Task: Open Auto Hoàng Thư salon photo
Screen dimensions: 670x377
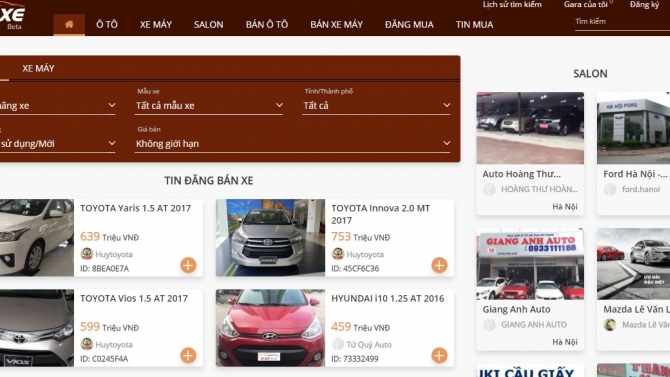Action: pos(530,128)
